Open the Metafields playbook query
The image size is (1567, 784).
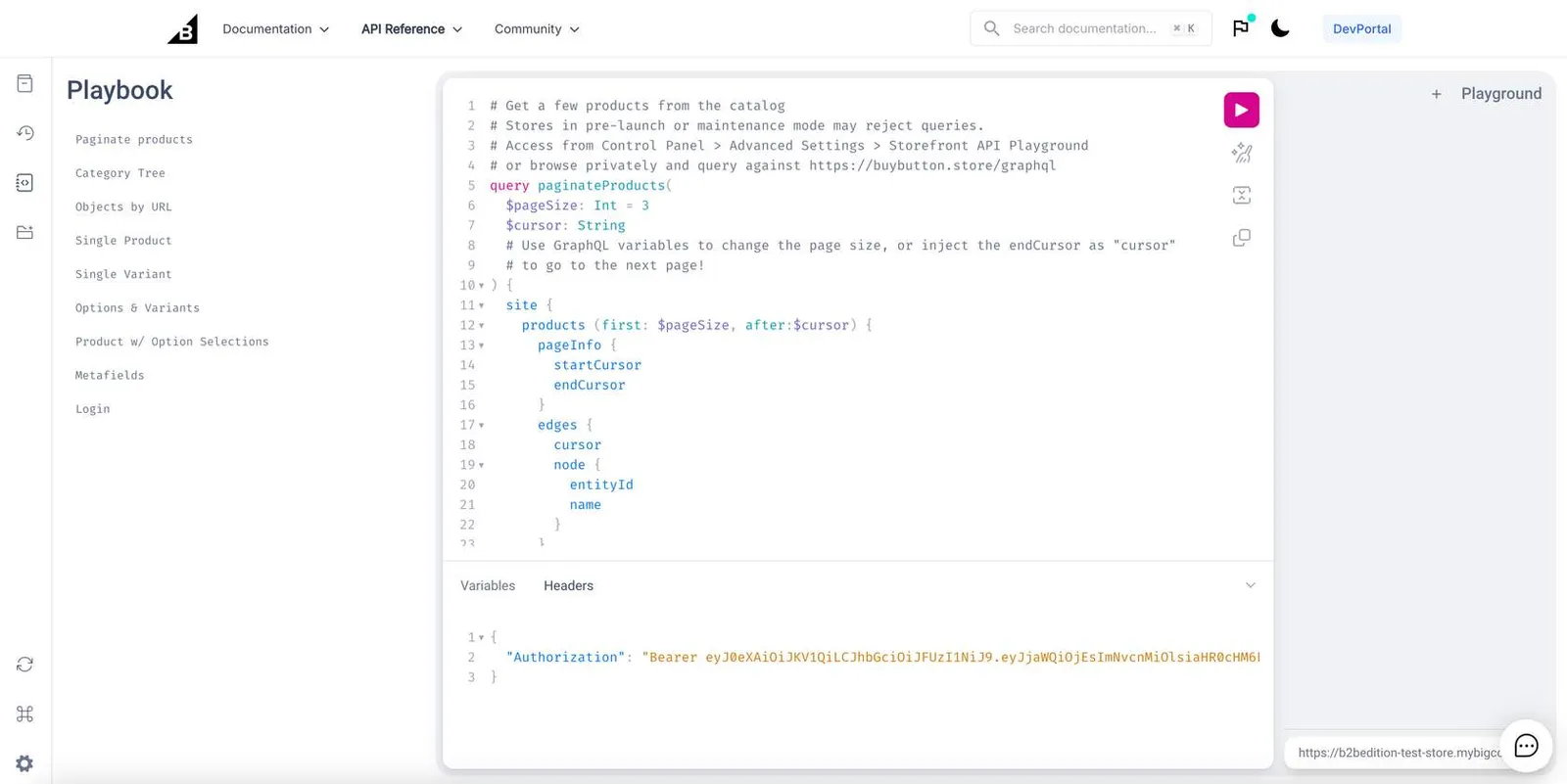pos(110,376)
